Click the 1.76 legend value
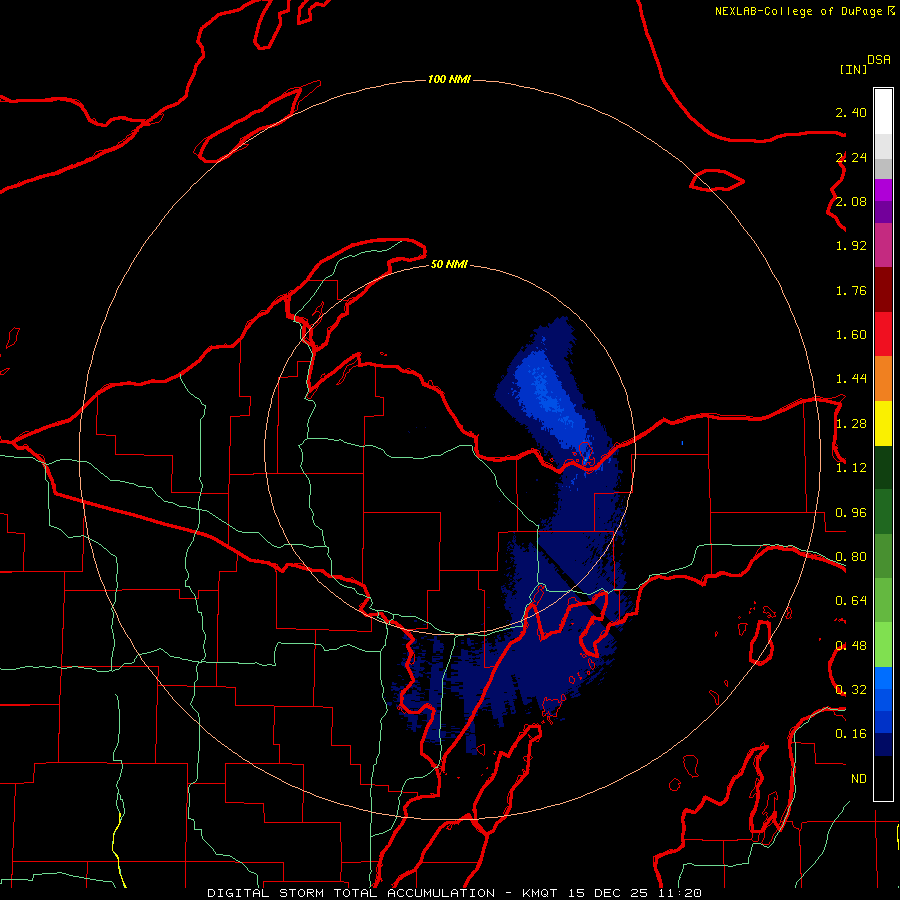This screenshot has width=900, height=900. pyautogui.click(x=851, y=290)
